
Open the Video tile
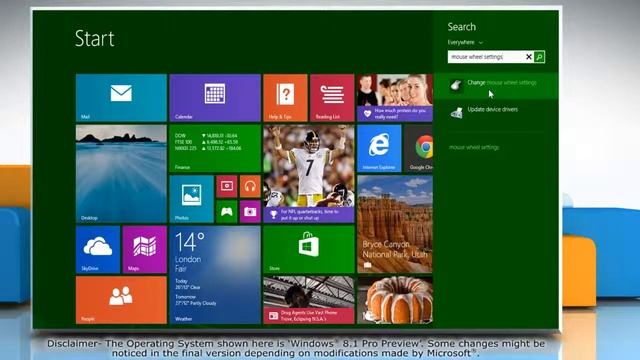227,187
